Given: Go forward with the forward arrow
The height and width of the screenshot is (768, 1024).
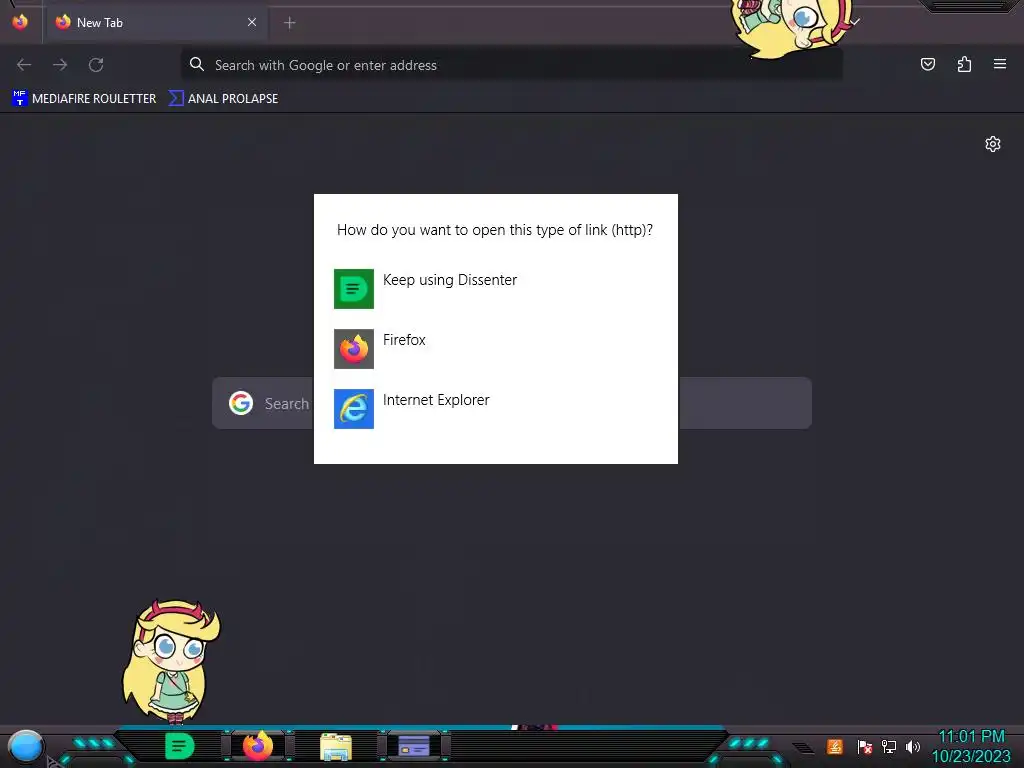Looking at the screenshot, I should pos(60,65).
